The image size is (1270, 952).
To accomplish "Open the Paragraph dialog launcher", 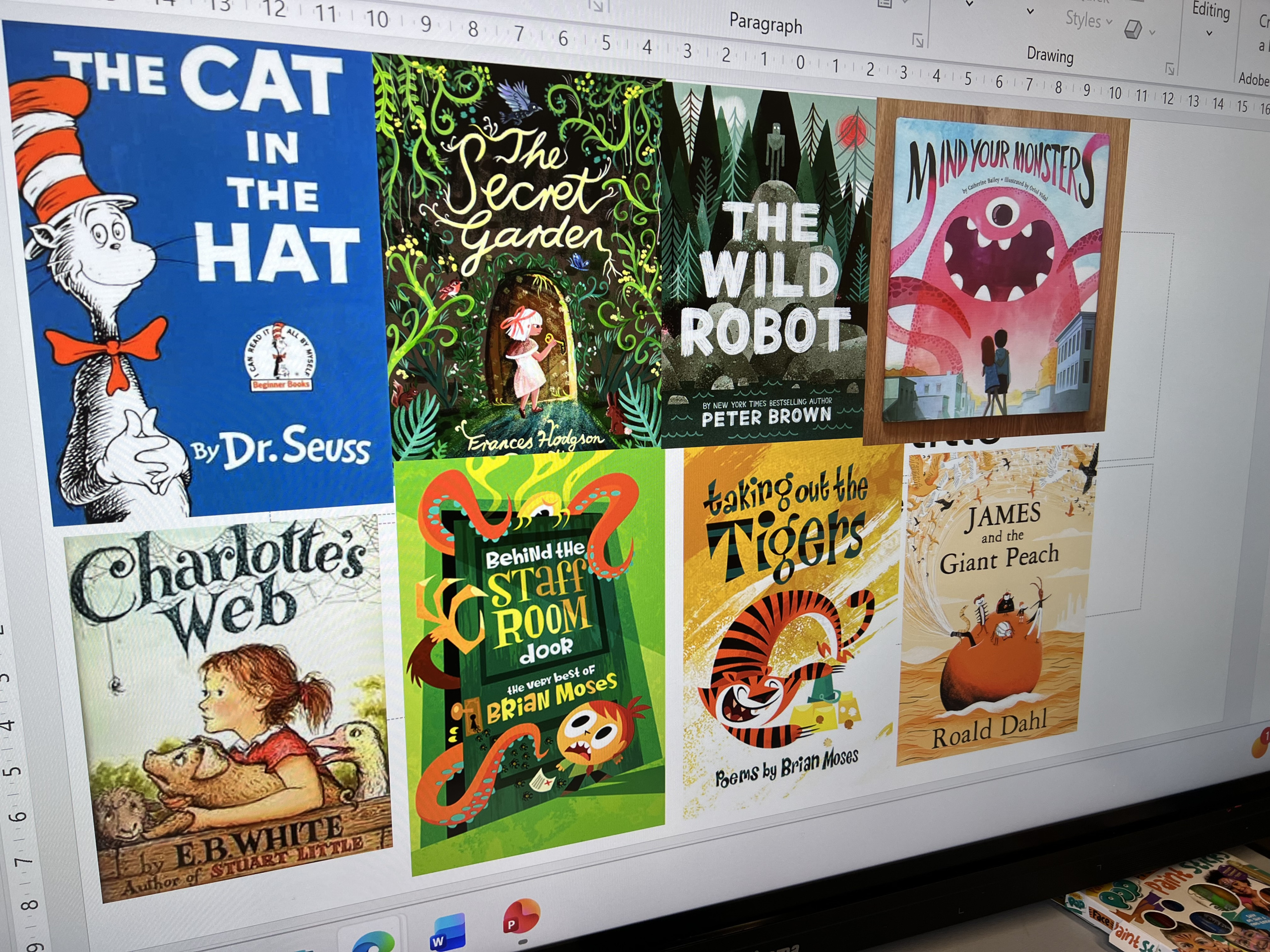I will coord(918,40).
